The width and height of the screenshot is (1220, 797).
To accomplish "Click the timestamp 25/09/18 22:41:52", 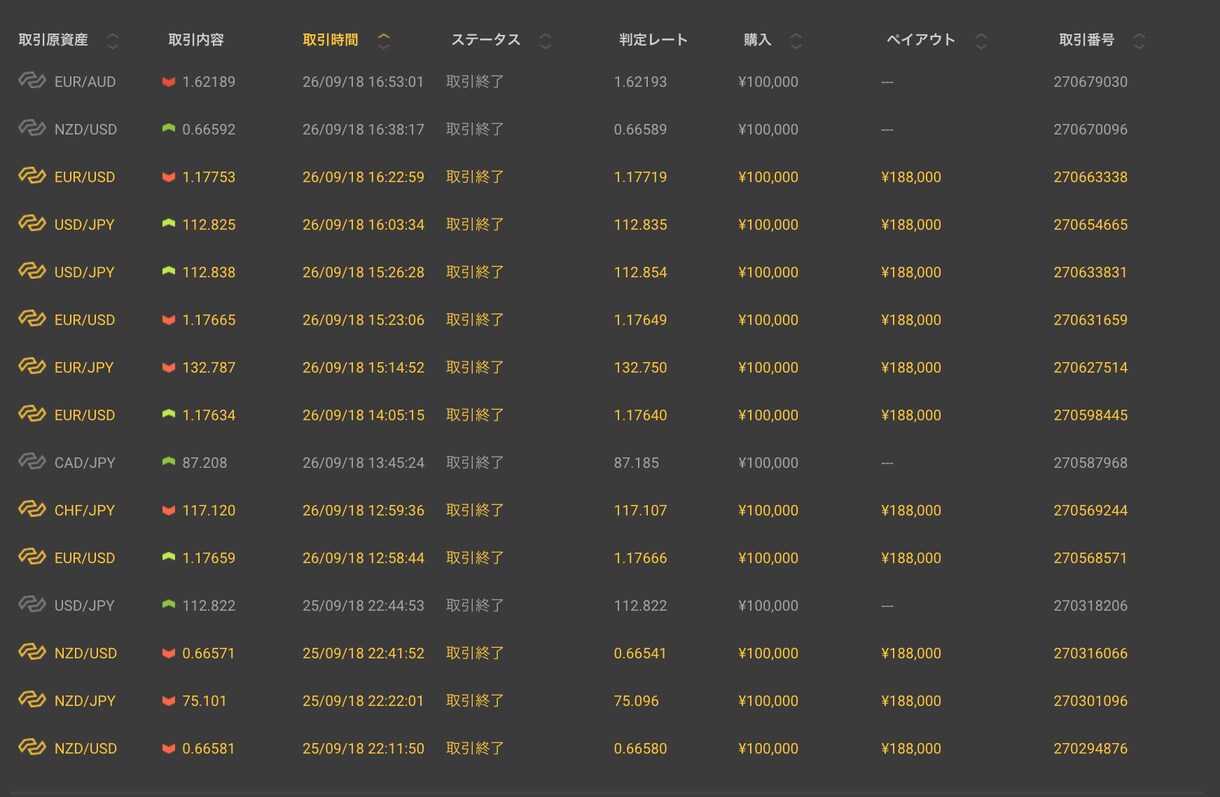I will click(x=363, y=653).
